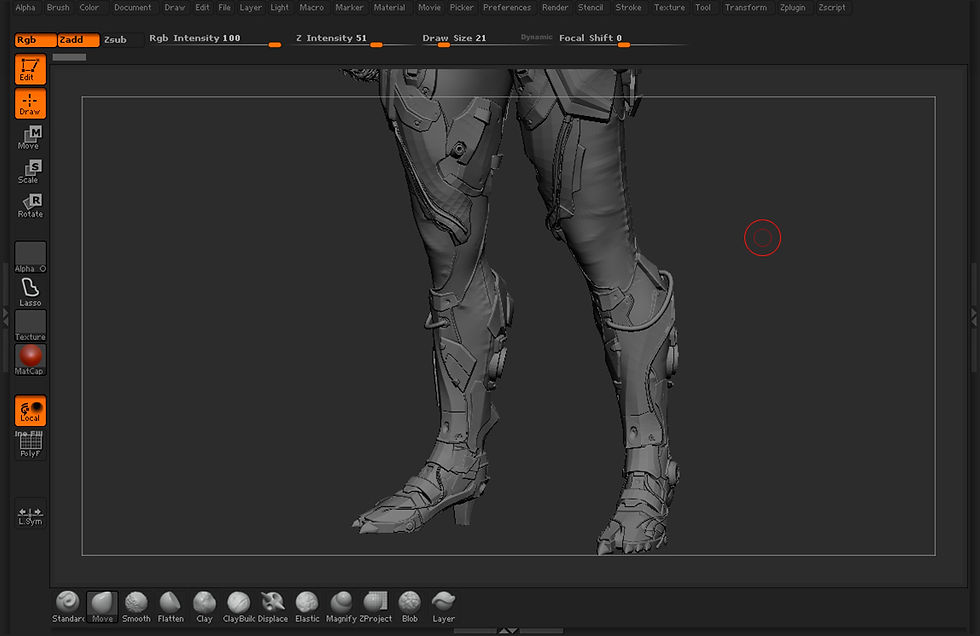Screen dimensions: 980x636
Task: Click the Dynamic draw size button
Action: pos(536,38)
